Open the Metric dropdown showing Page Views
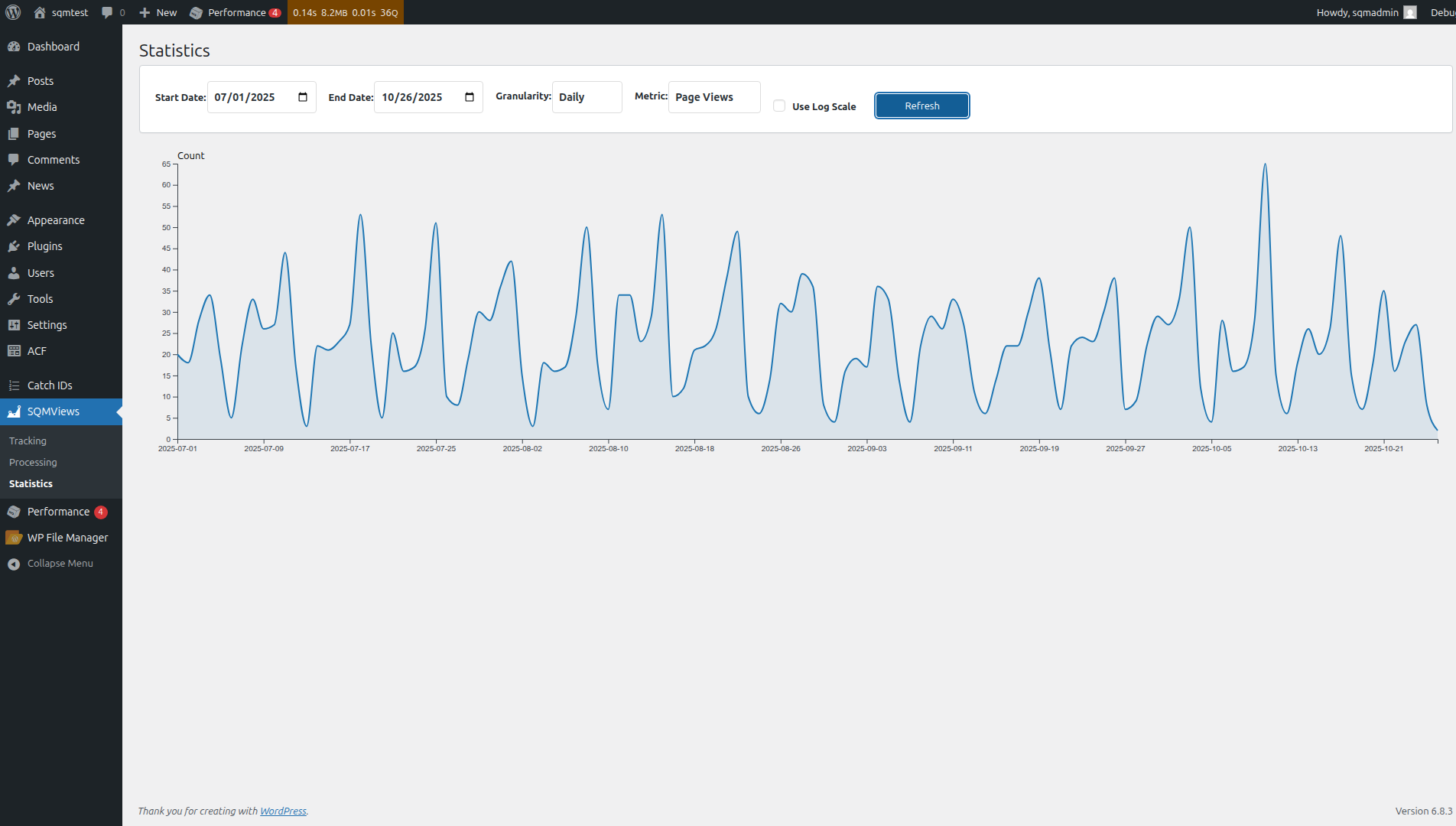Screen dimensions: 1456x826 tap(713, 97)
